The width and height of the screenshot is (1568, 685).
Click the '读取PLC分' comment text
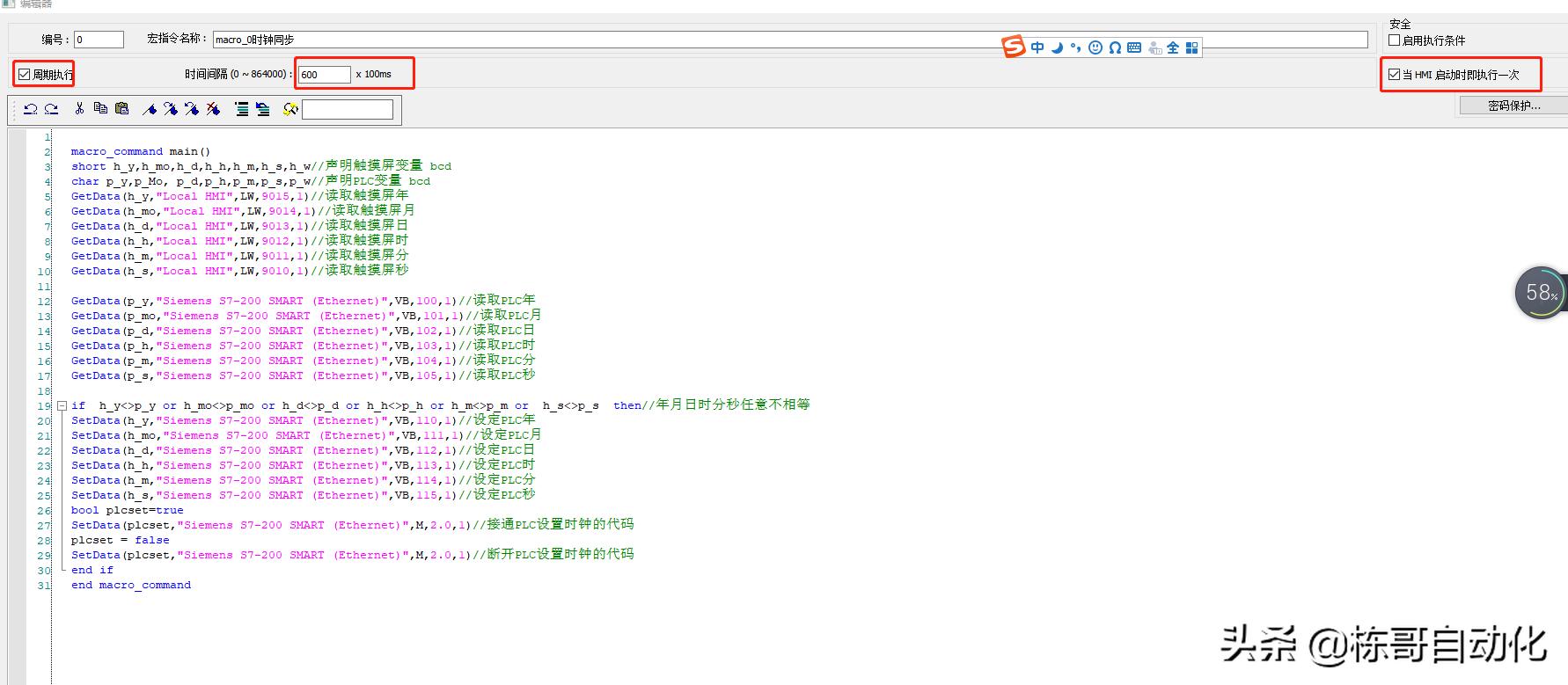click(x=503, y=360)
